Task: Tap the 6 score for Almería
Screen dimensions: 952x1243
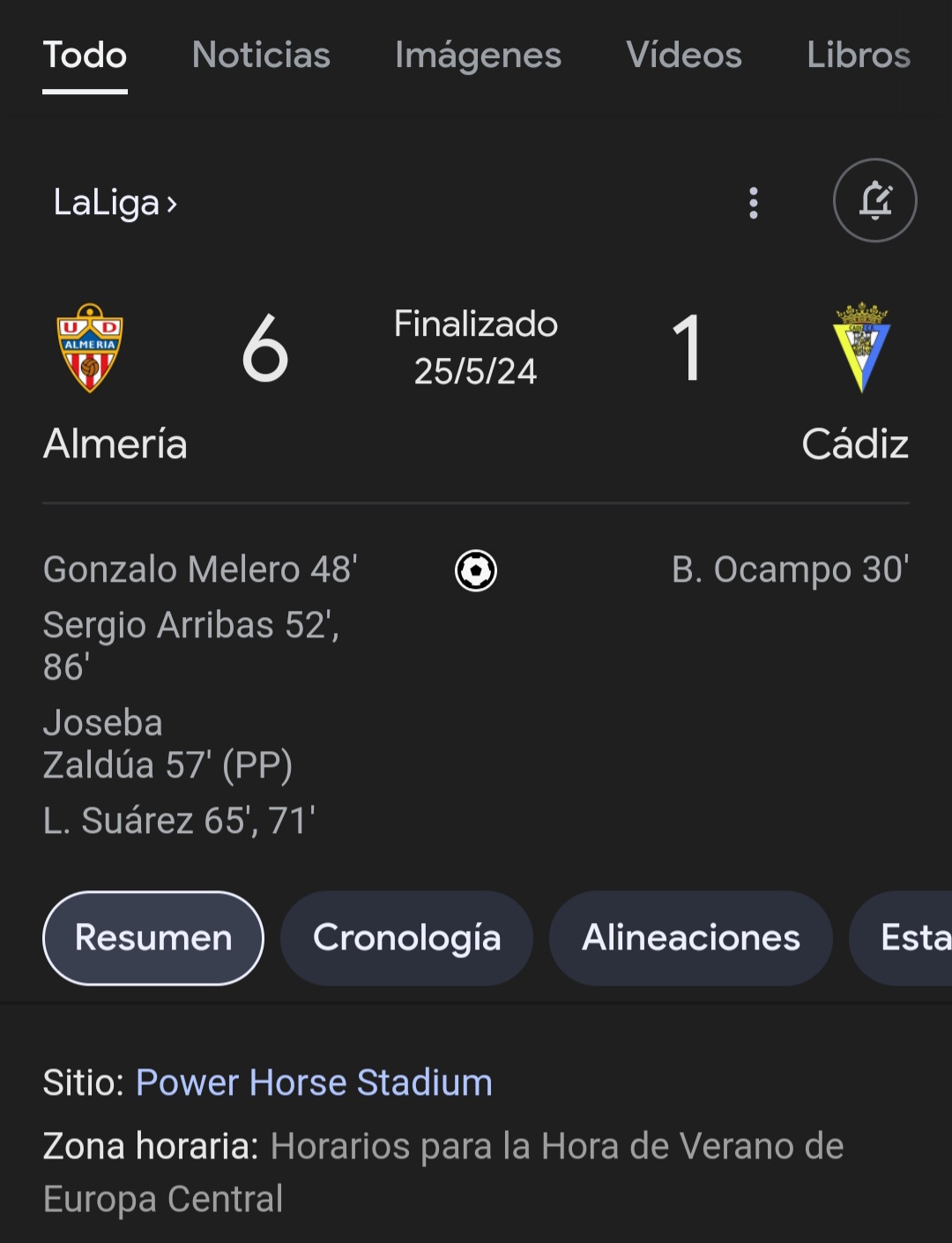Action: click(264, 349)
